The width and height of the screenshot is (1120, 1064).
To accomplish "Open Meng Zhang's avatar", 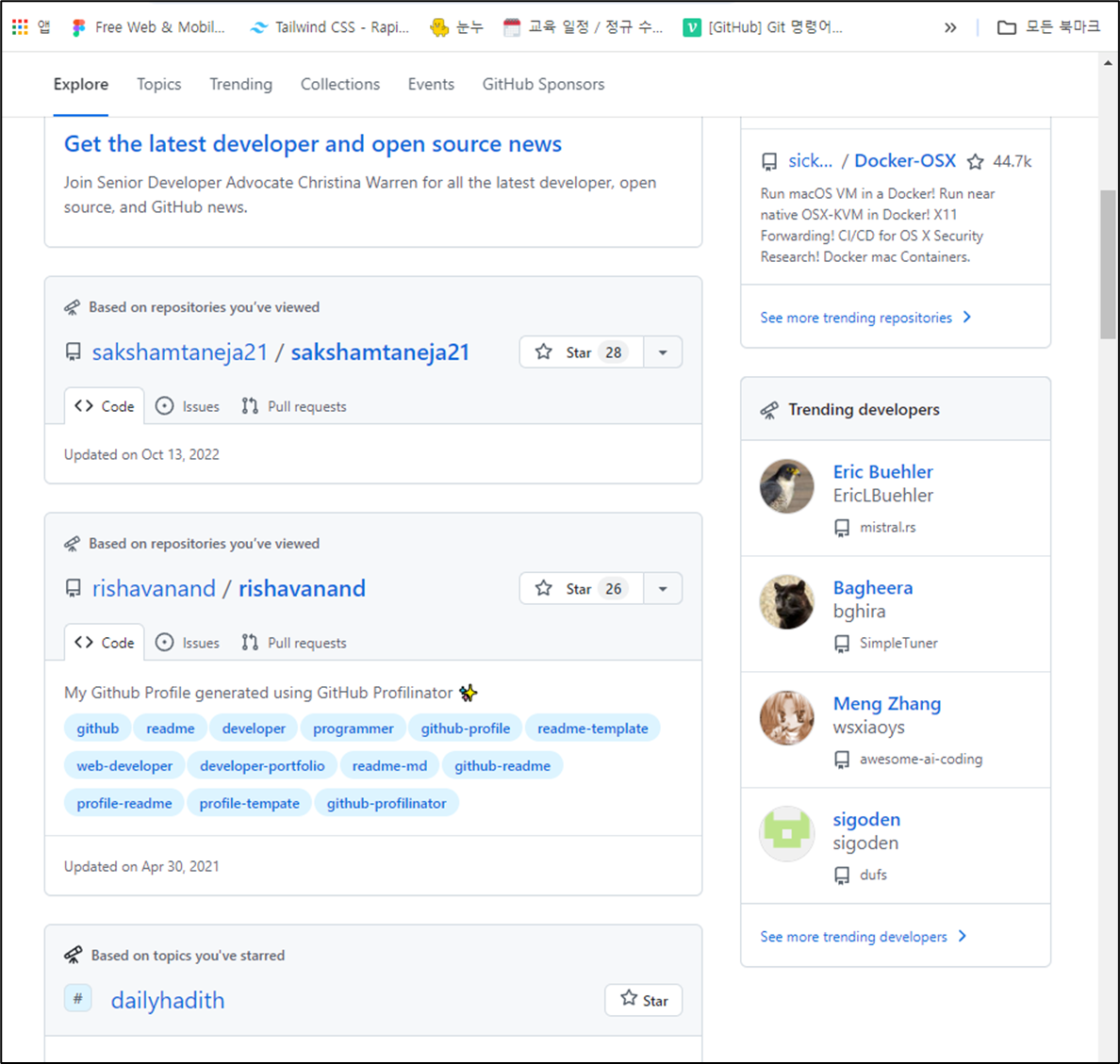I will tap(787, 718).
